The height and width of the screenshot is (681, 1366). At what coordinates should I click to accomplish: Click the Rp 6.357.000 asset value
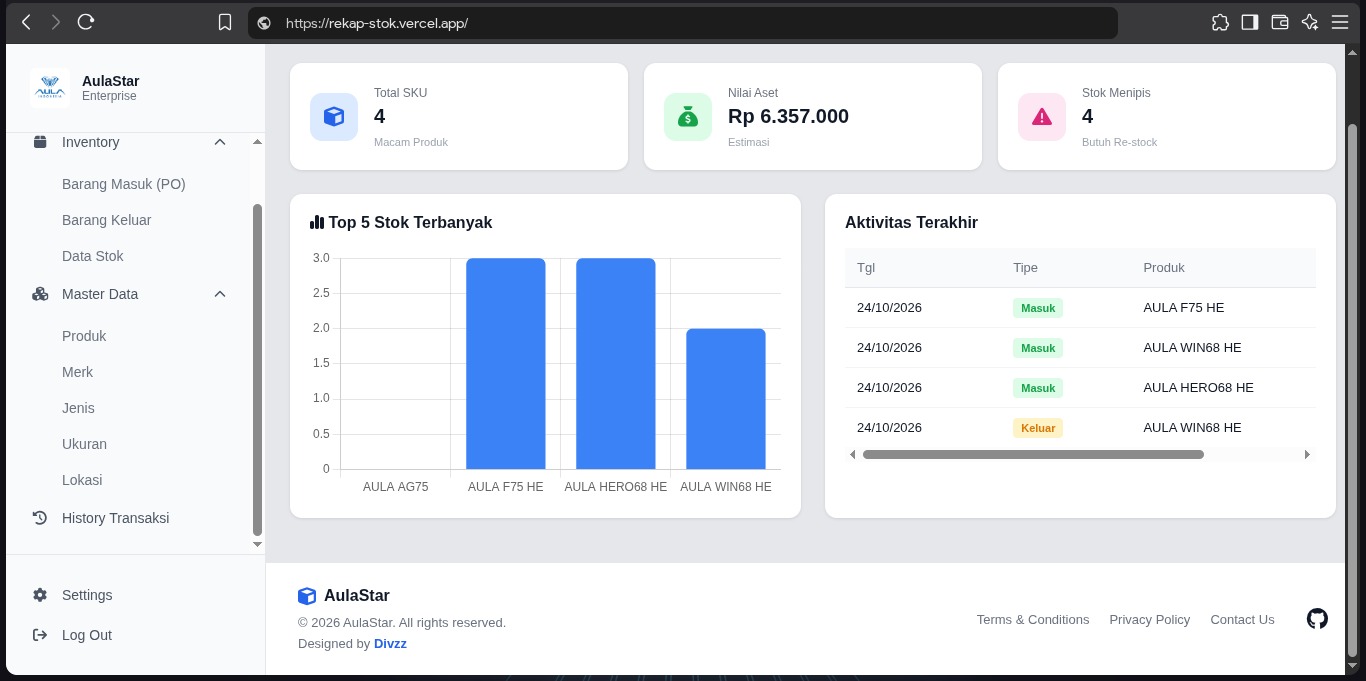pyautogui.click(x=788, y=116)
